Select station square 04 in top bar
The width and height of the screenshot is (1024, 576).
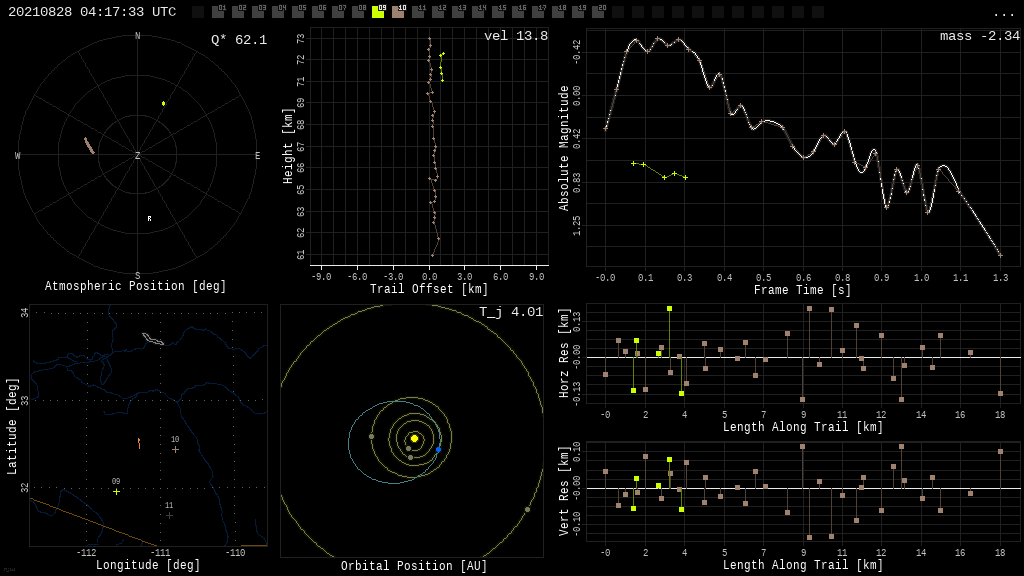[x=278, y=12]
